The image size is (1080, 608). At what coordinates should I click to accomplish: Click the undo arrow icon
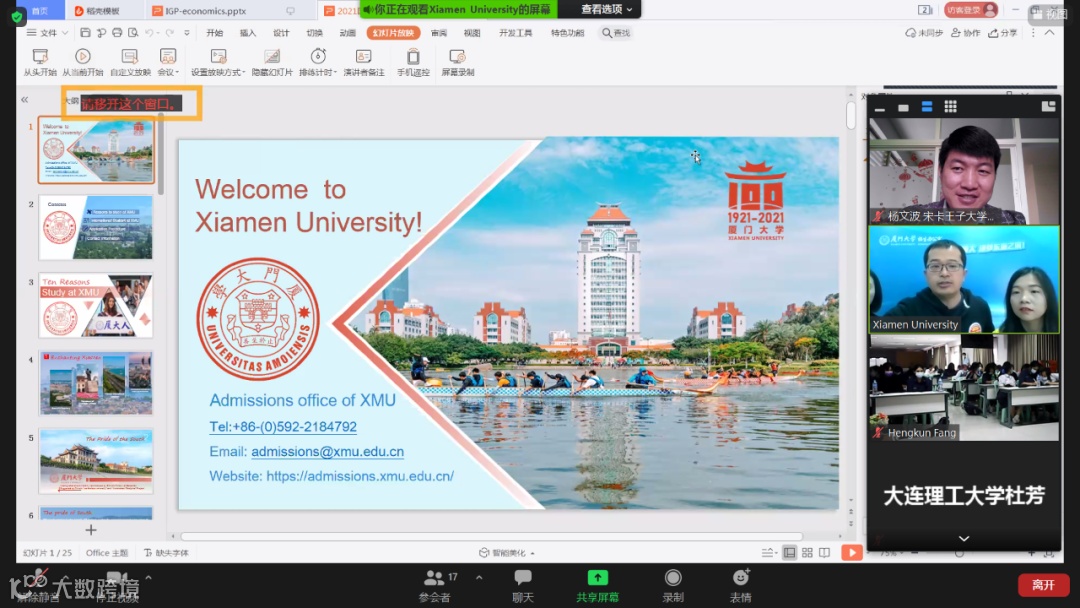(149, 32)
